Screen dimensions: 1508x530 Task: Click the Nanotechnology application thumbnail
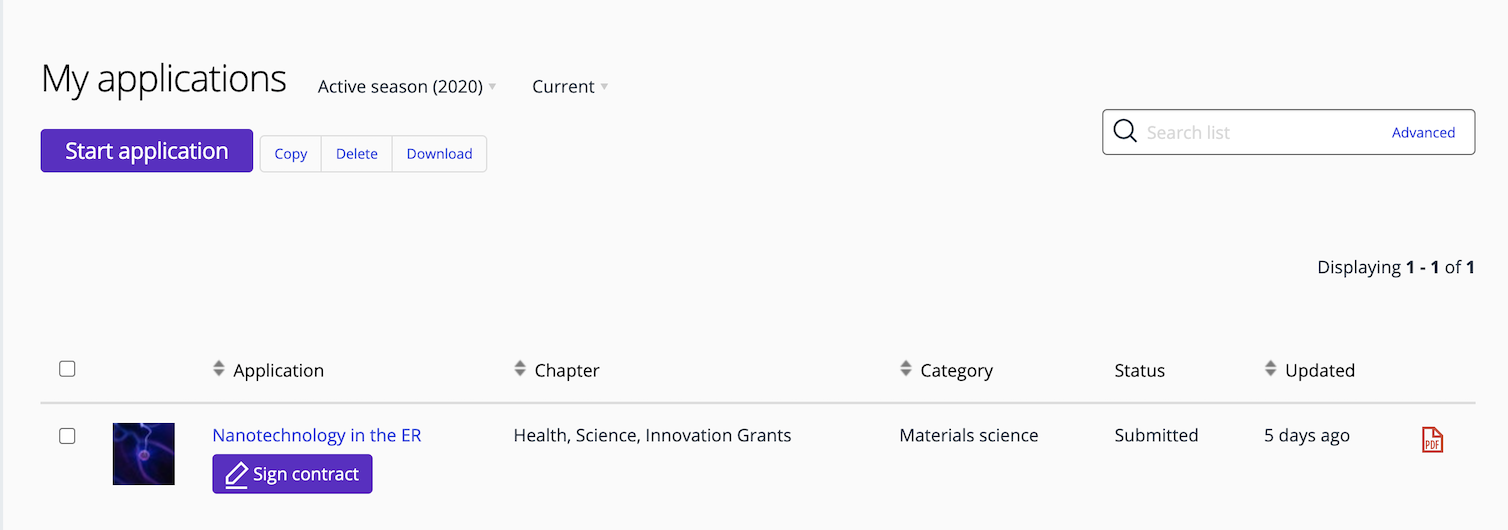click(x=144, y=454)
